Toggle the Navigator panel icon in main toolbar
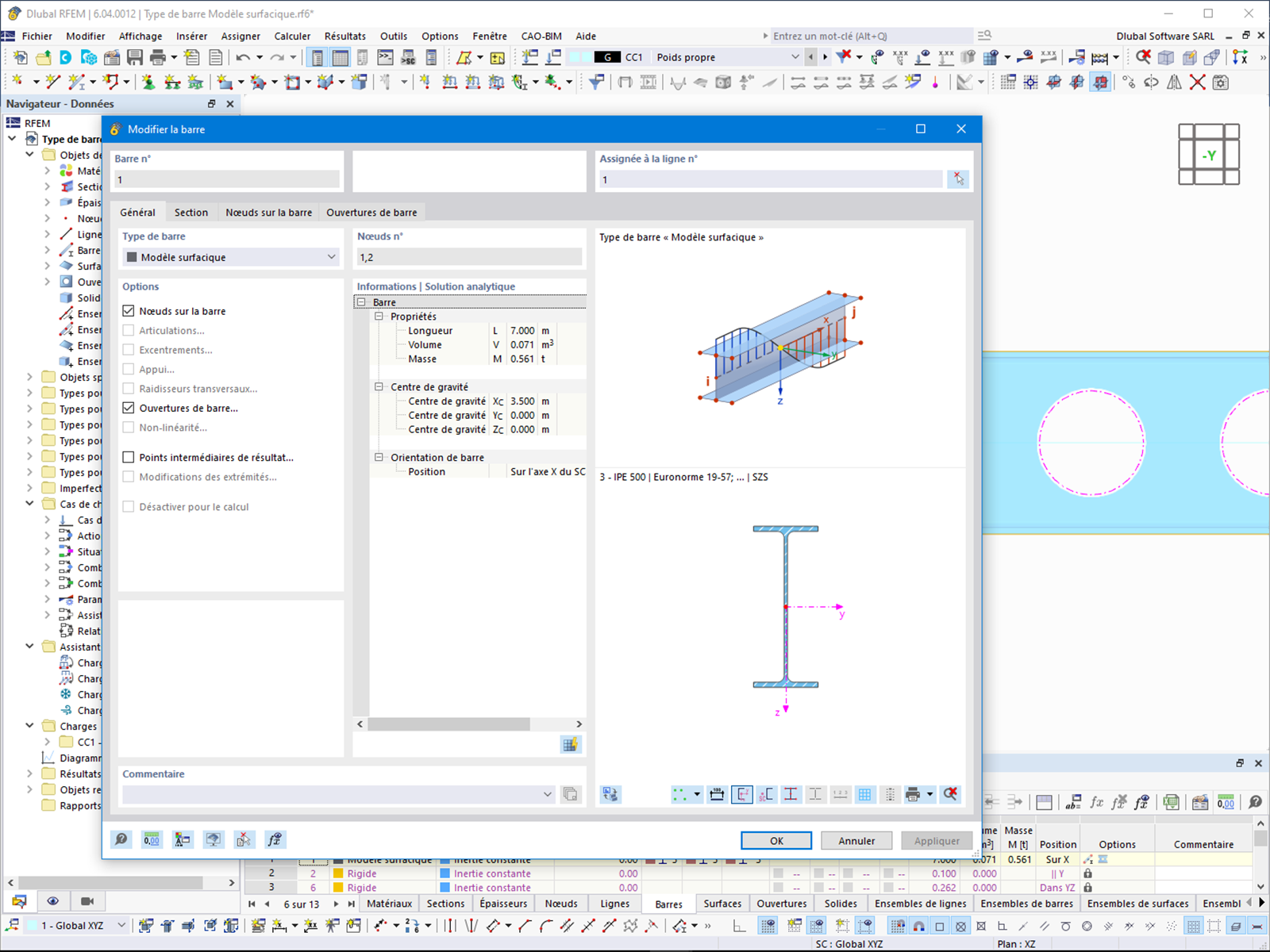The image size is (1270, 952). coord(317,57)
